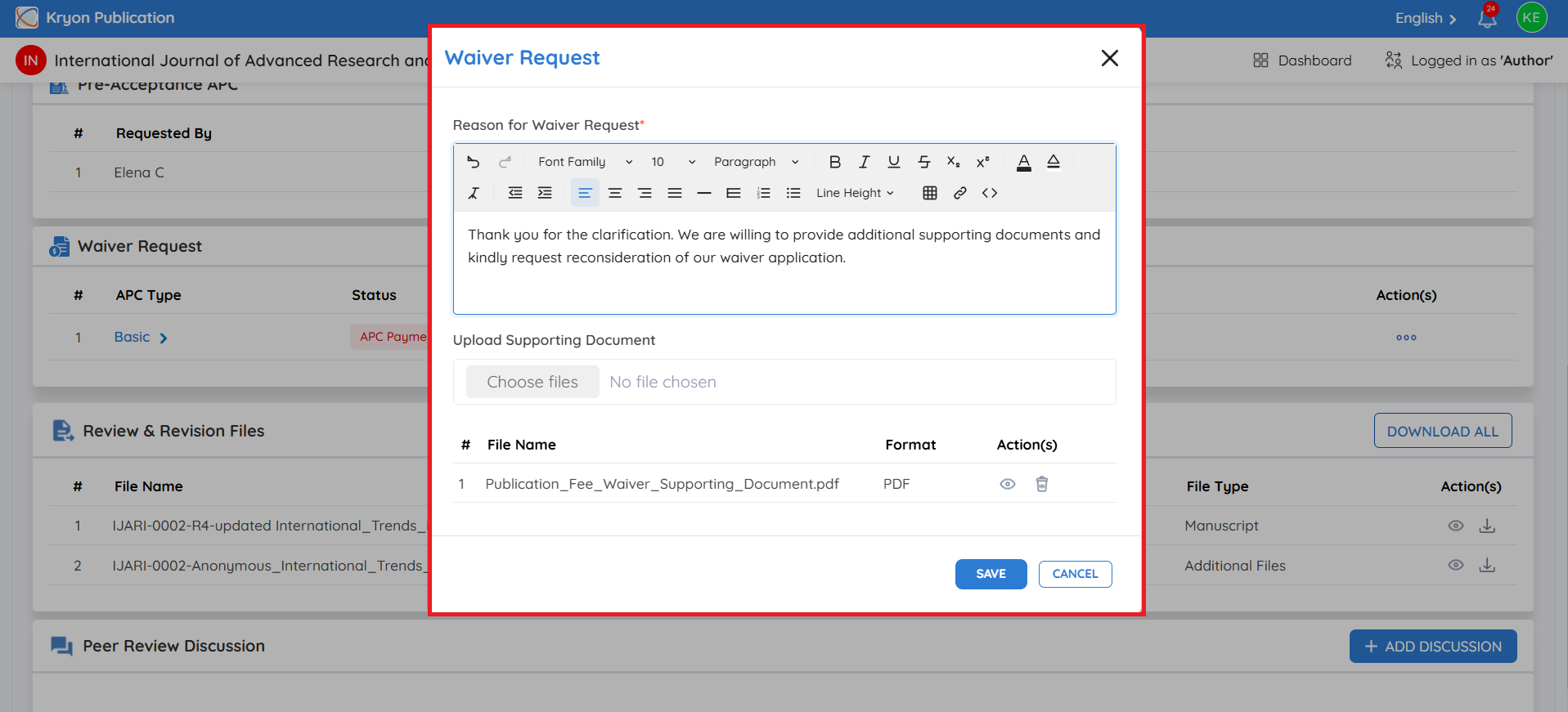Toggle underline formatting

(894, 162)
